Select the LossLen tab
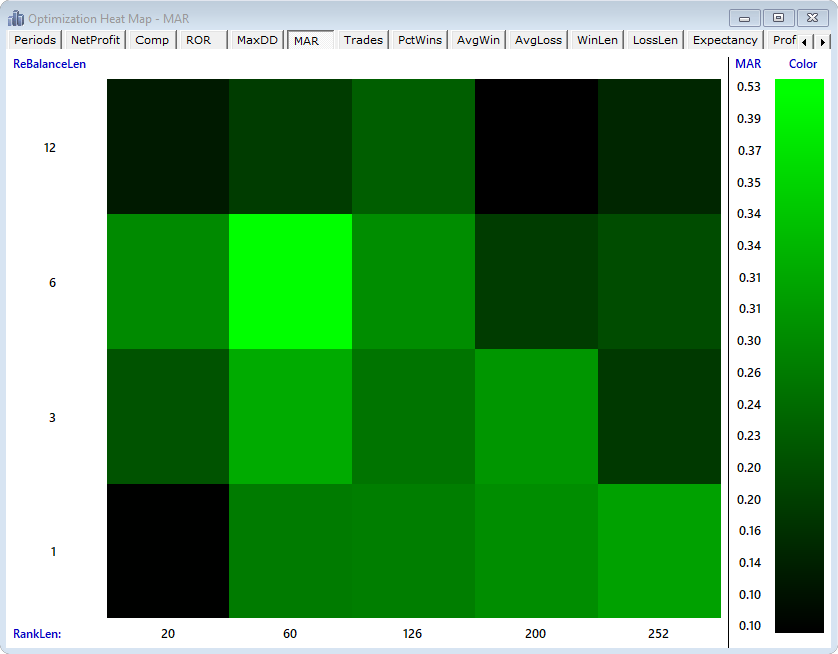The height and width of the screenshot is (654, 838). (655, 40)
